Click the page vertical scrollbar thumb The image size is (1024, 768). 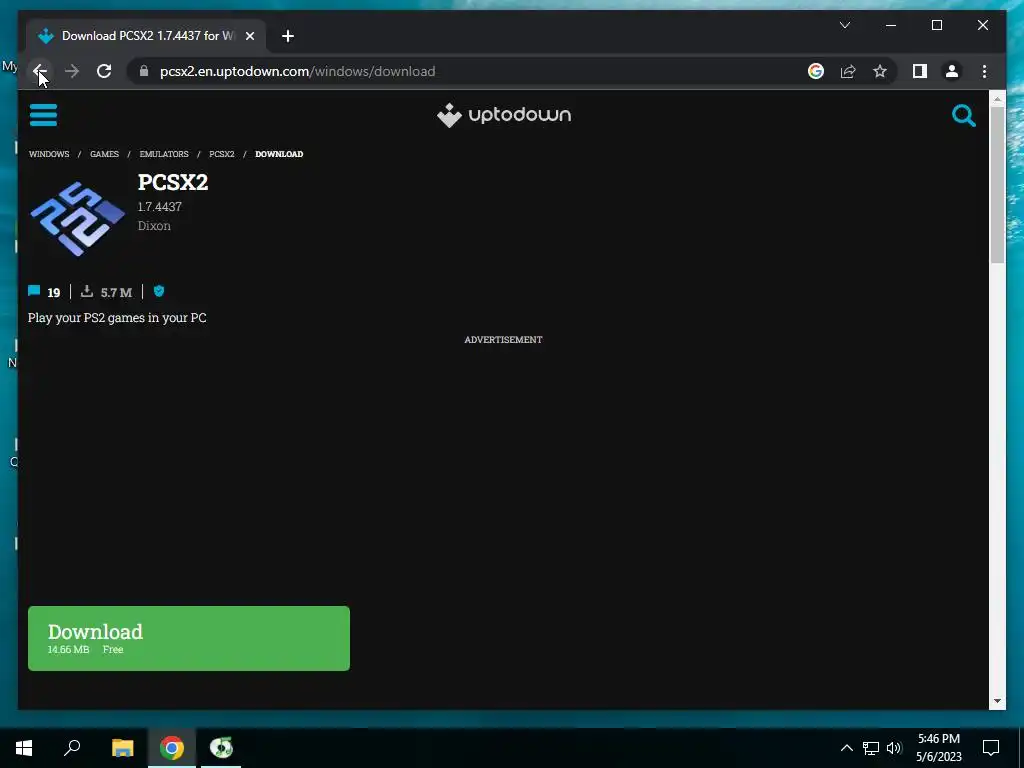(x=997, y=185)
